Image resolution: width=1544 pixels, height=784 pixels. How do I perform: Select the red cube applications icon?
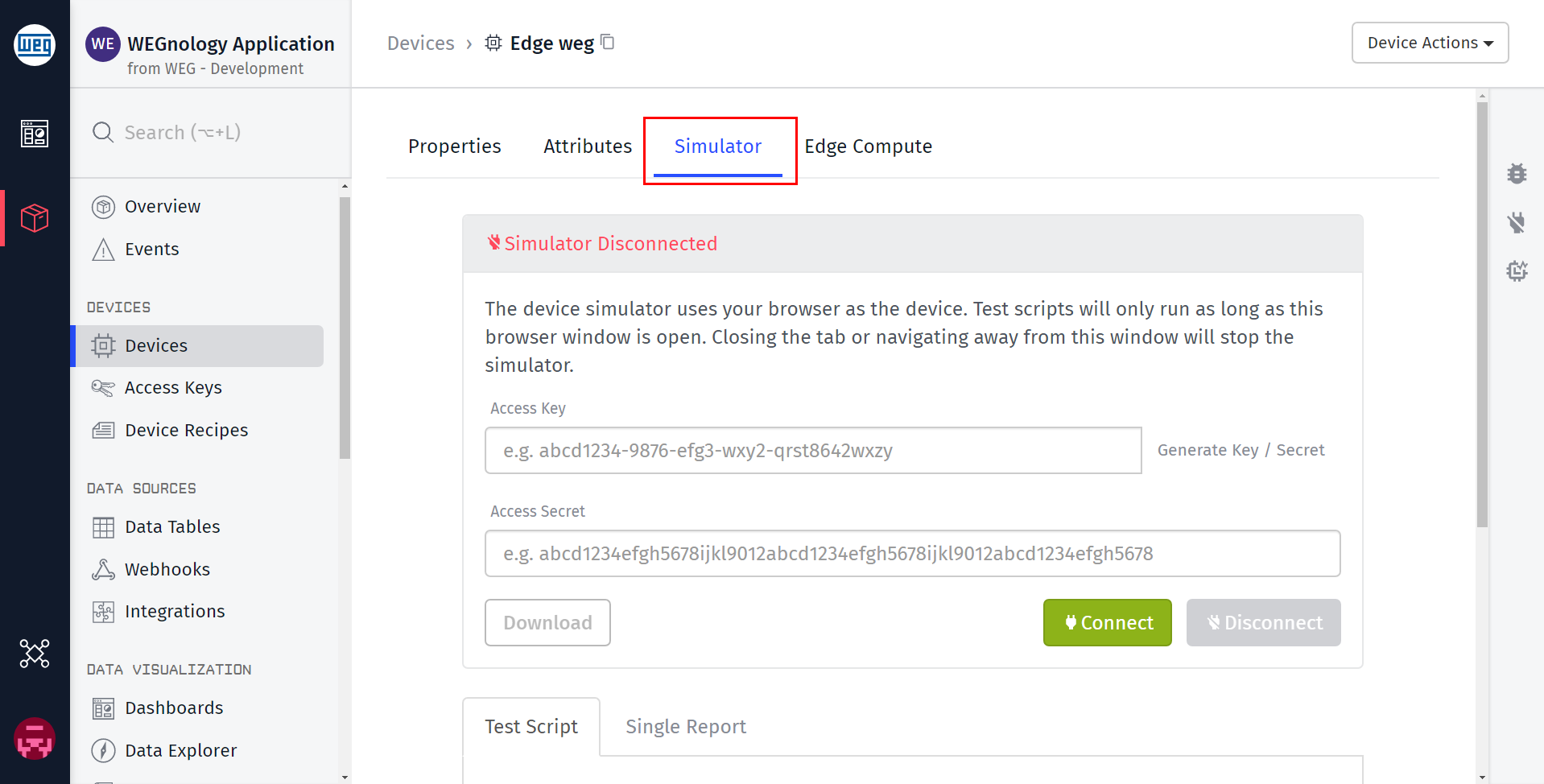tap(35, 218)
